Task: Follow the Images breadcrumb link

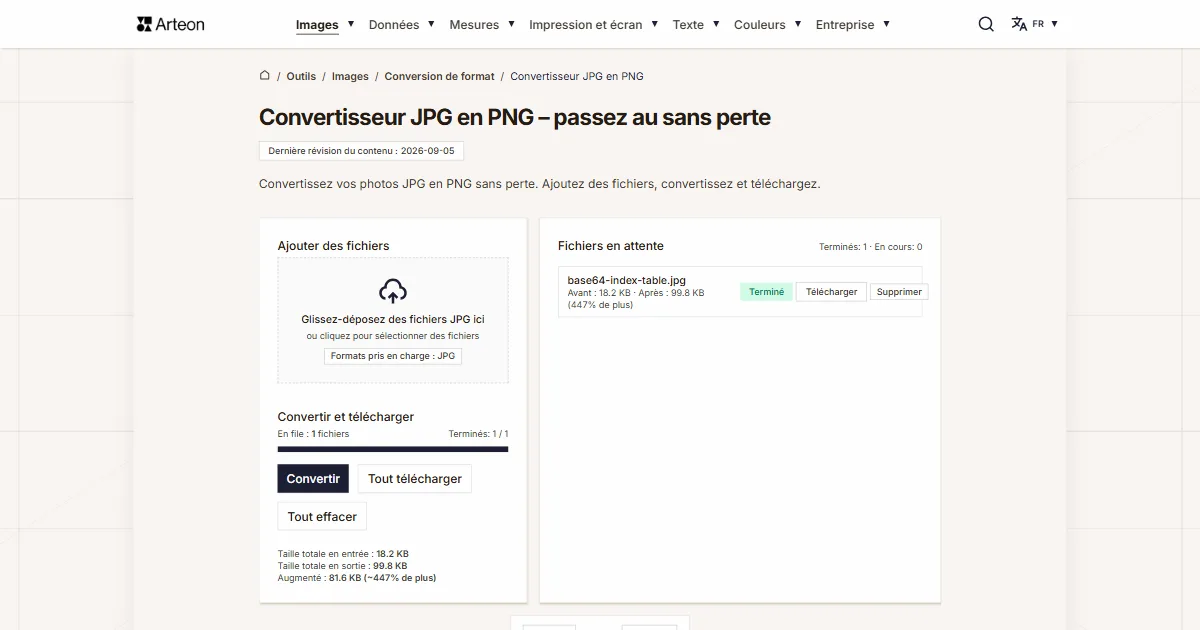Action: click(x=350, y=76)
